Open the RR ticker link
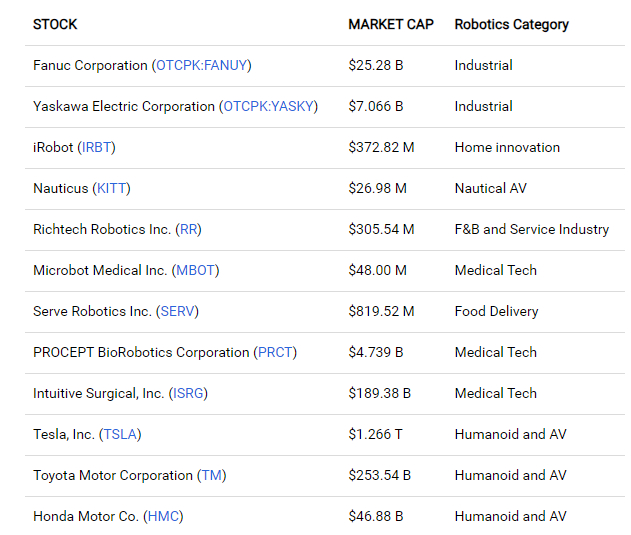Viewport: 631px width, 535px height. click(189, 229)
